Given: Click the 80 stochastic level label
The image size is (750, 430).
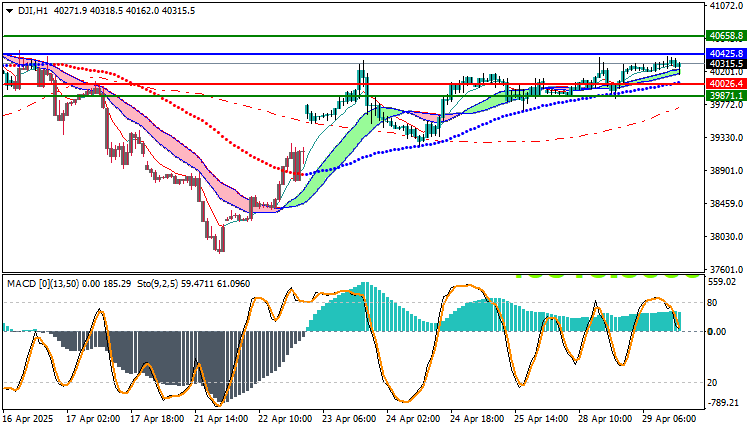Looking at the screenshot, I should [712, 303].
